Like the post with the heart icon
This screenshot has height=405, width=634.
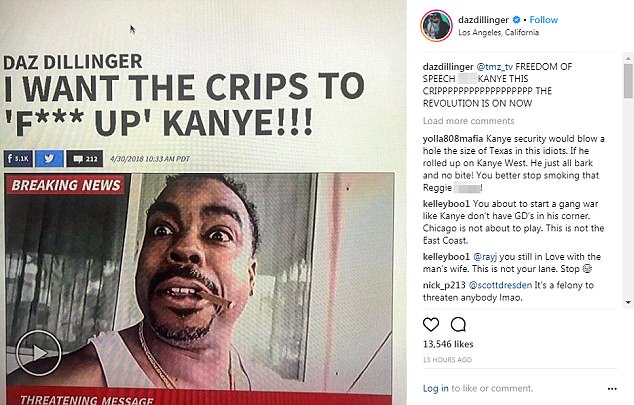coord(431,324)
